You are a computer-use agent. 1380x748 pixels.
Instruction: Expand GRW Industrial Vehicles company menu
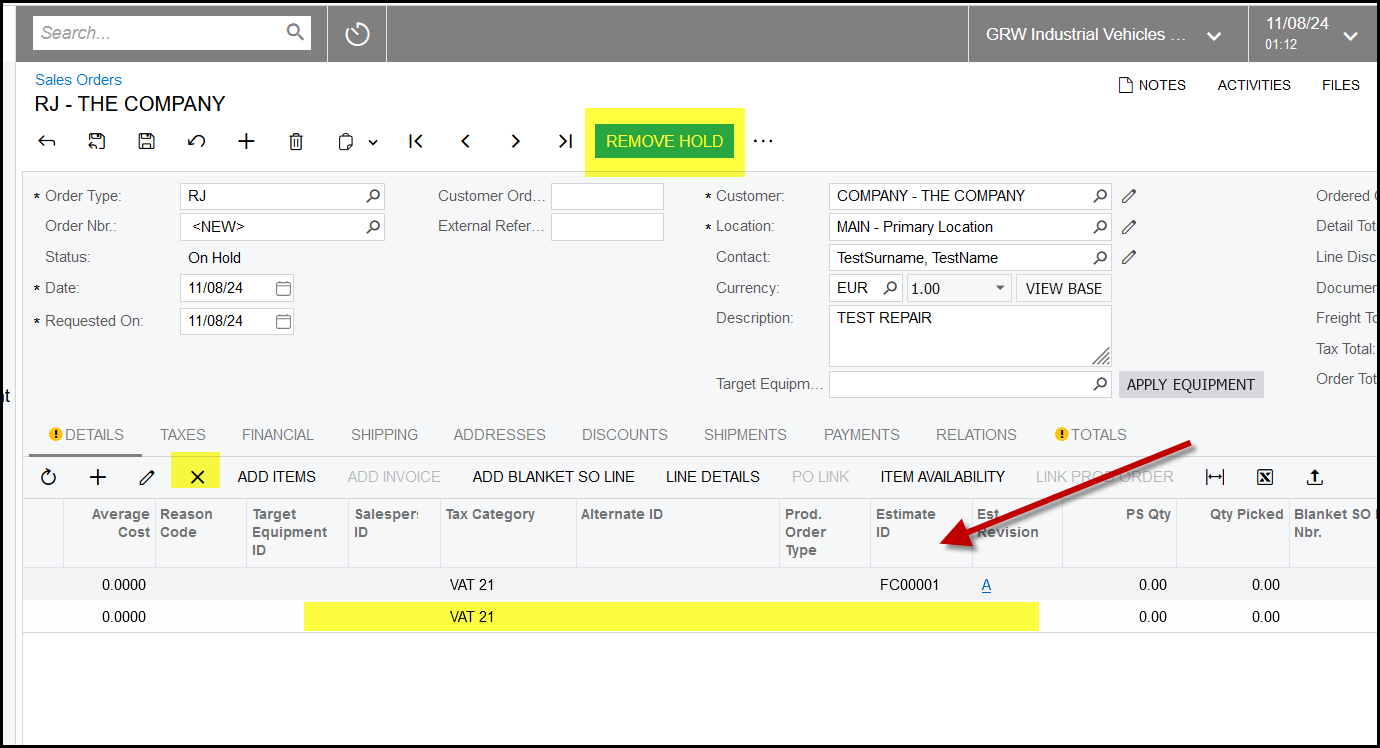[1214, 35]
